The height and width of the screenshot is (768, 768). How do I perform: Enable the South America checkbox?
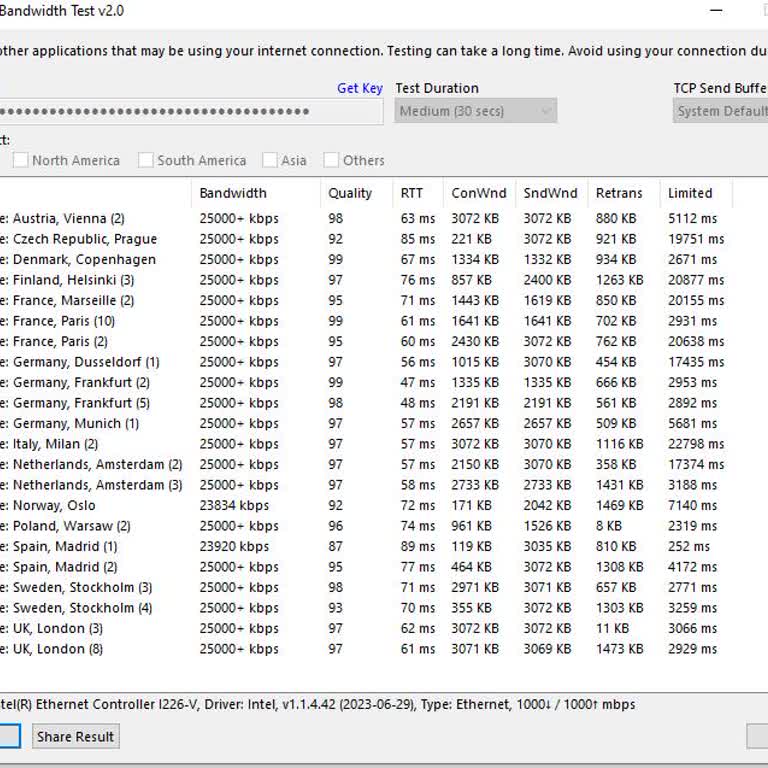[146, 160]
